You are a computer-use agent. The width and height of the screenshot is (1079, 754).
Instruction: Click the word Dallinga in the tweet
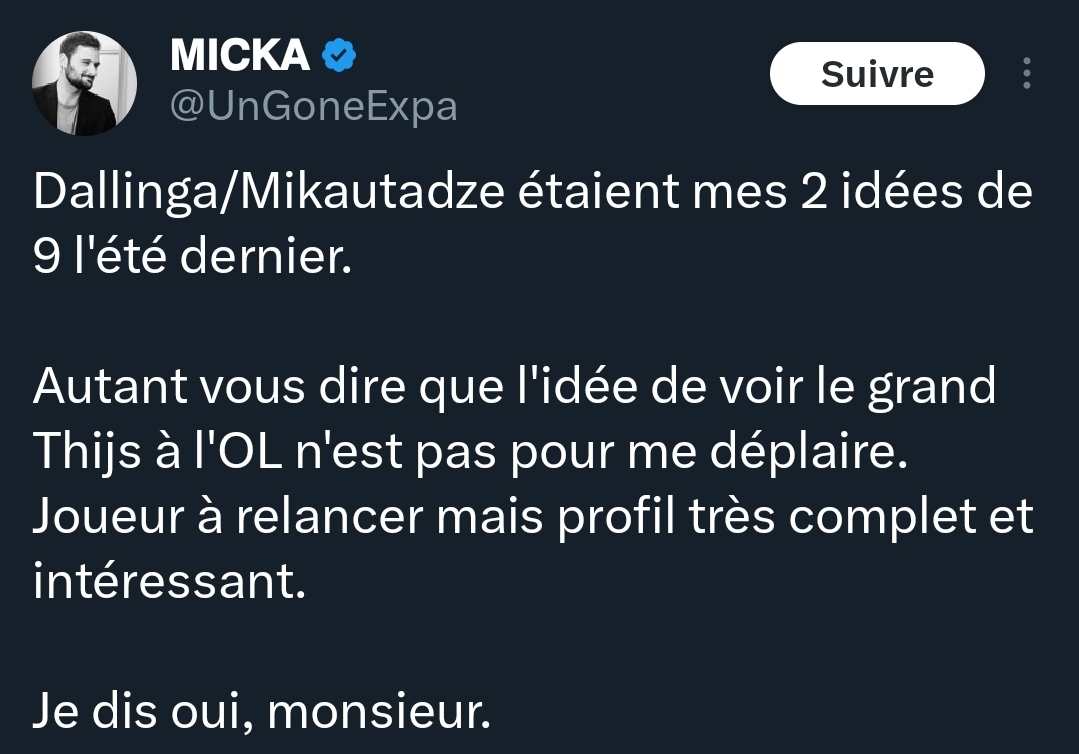125,192
